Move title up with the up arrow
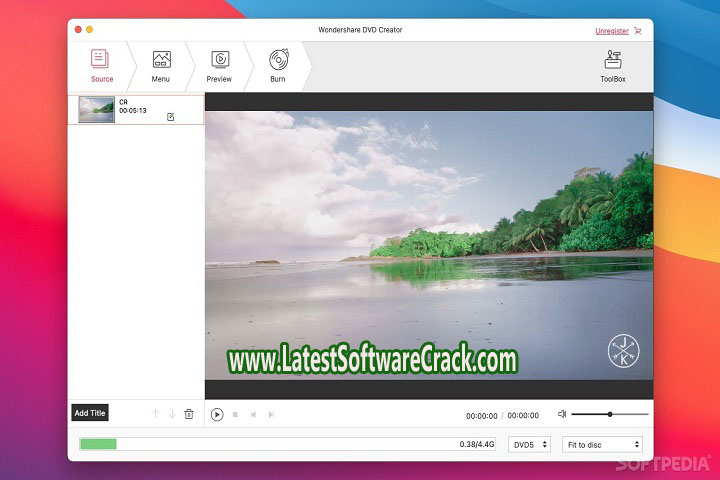The width and height of the screenshot is (720, 480). tap(155, 414)
